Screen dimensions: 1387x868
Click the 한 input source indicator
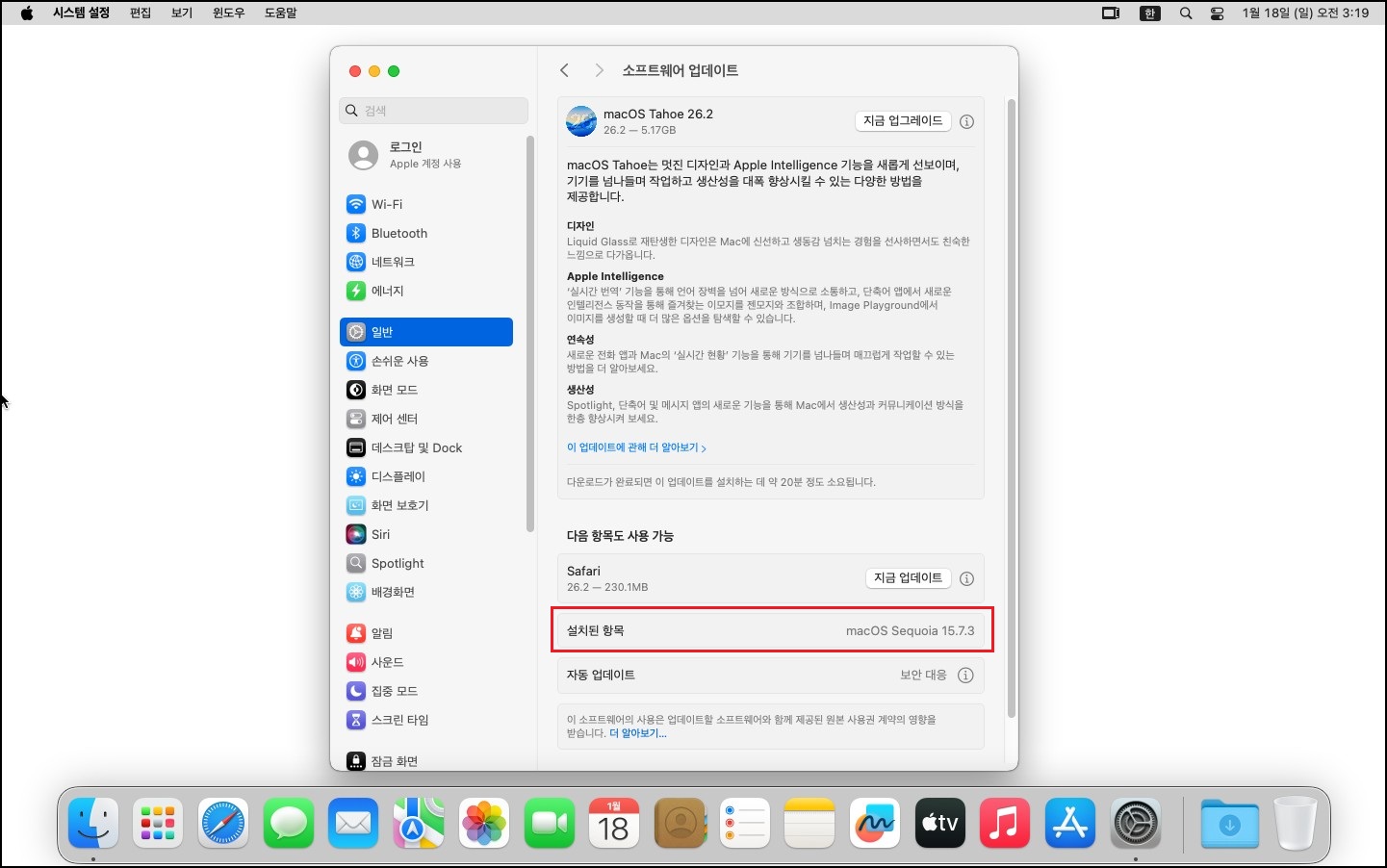[1149, 13]
